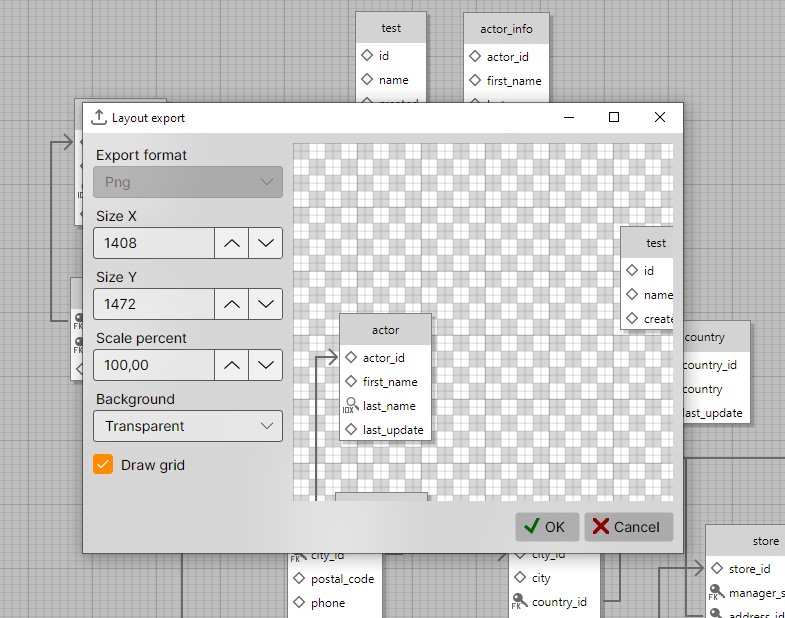785x618 pixels.
Task: Increase the Size X value
Action: 231,243
